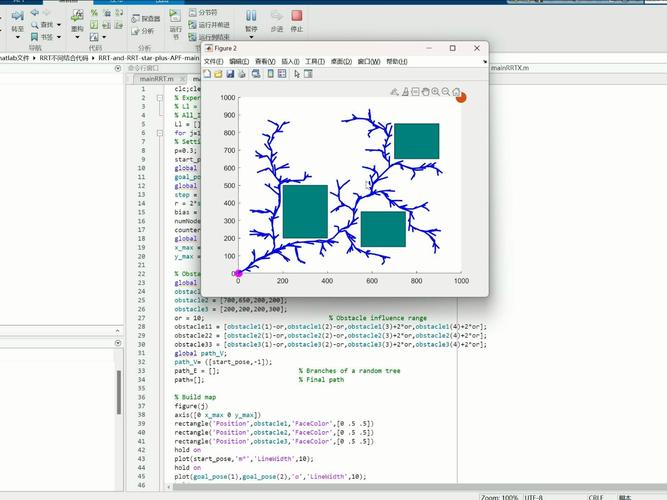
Task: Toggle the Zoom In magnifier on axes toolbar
Action: (x=436, y=91)
